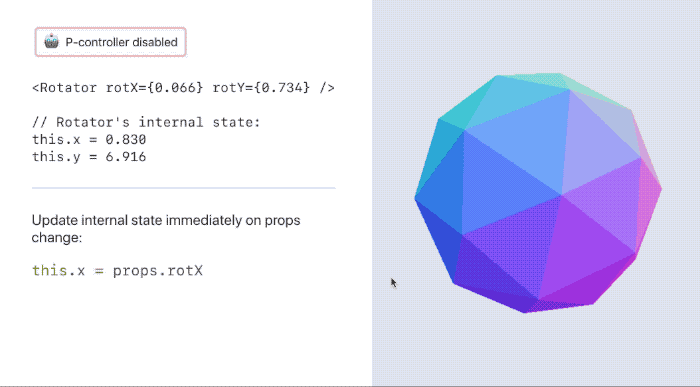Image resolution: width=700 pixels, height=387 pixels.
Task: Click the this.x = props.rotX code
Action: [x=117, y=270]
